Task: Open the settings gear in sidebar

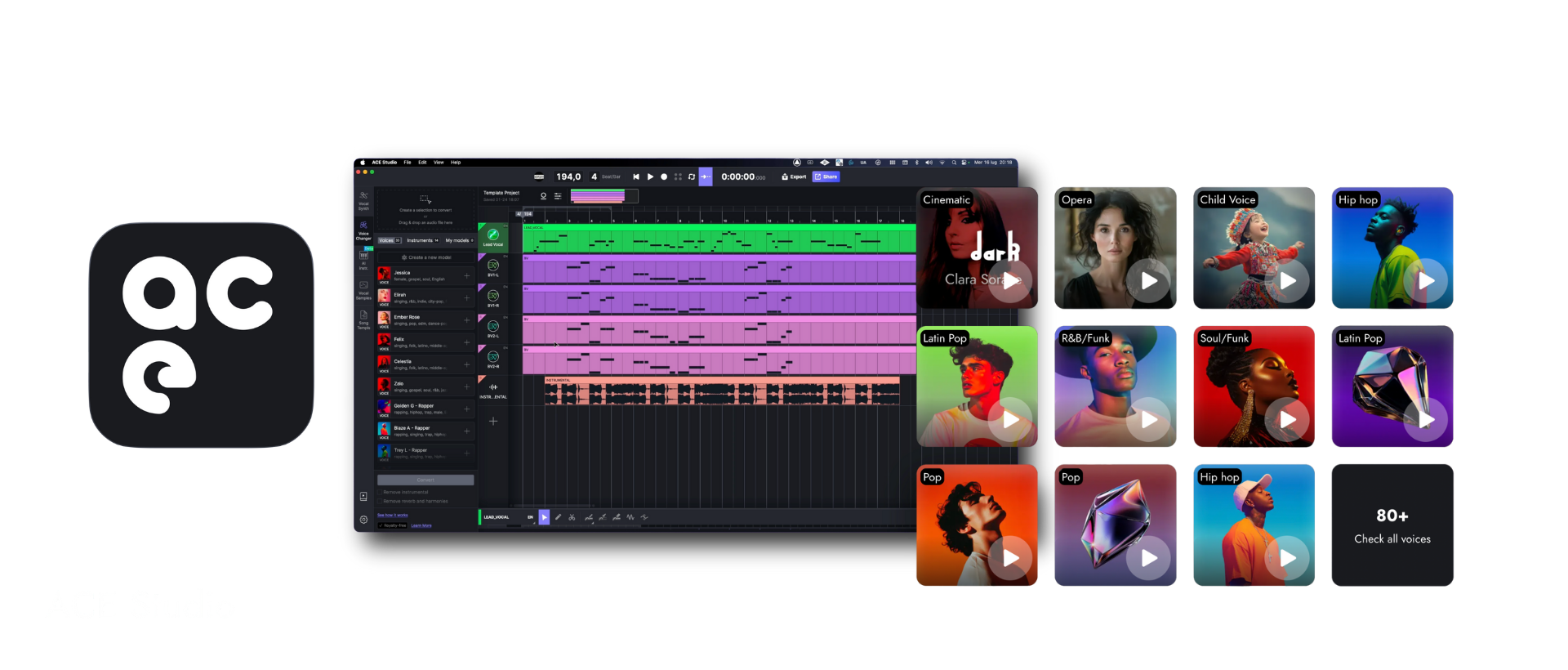Action: coord(363,520)
